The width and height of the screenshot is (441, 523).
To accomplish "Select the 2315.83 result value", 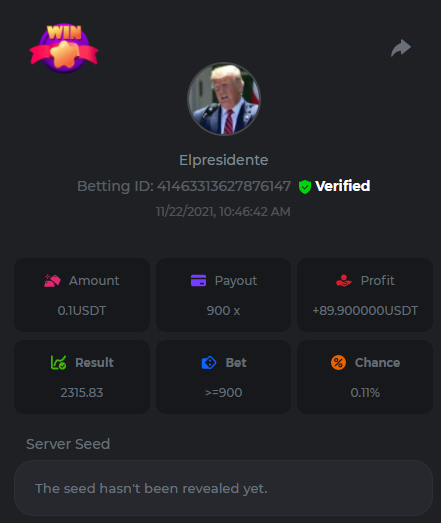I will [82, 393].
